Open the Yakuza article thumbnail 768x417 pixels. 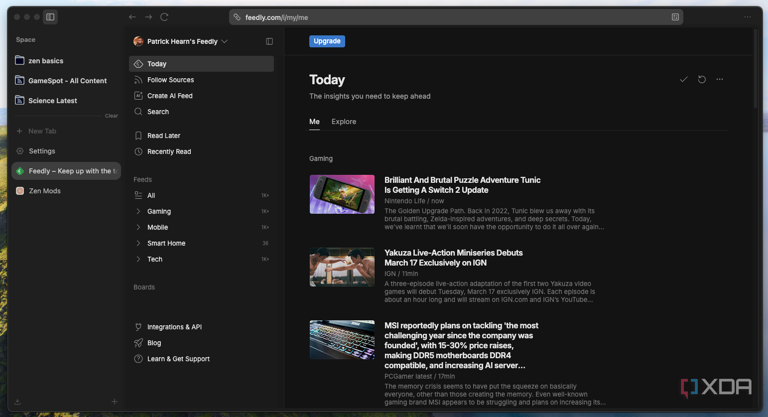pyautogui.click(x=342, y=267)
